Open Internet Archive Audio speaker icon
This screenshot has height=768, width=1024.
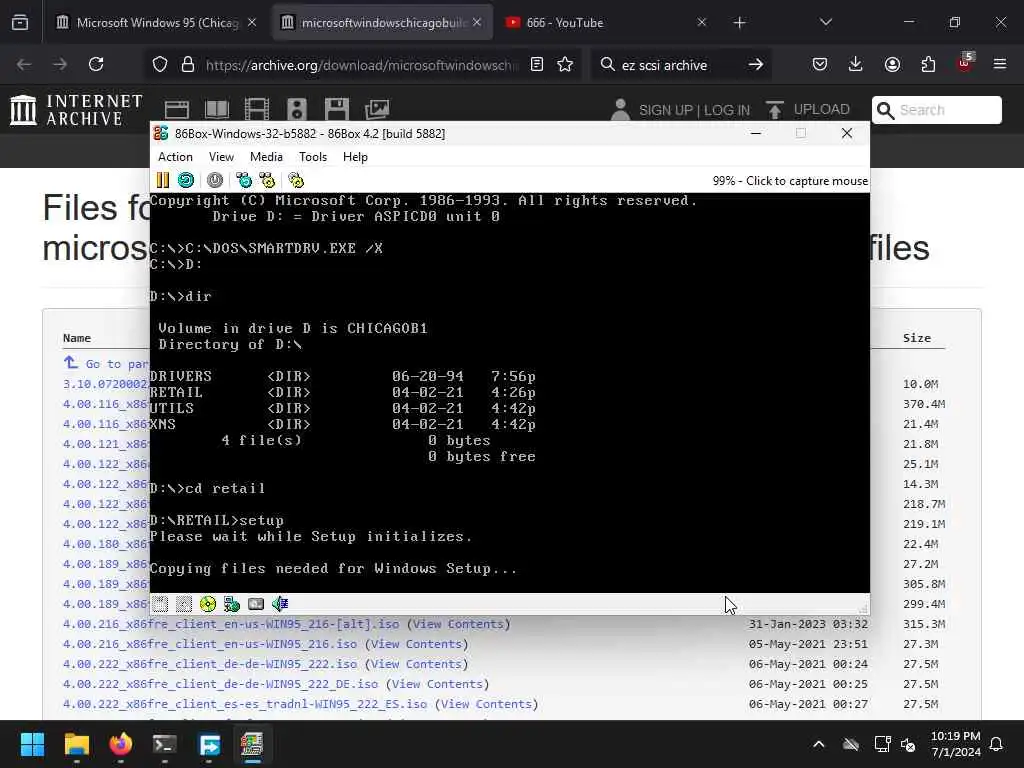click(x=296, y=110)
